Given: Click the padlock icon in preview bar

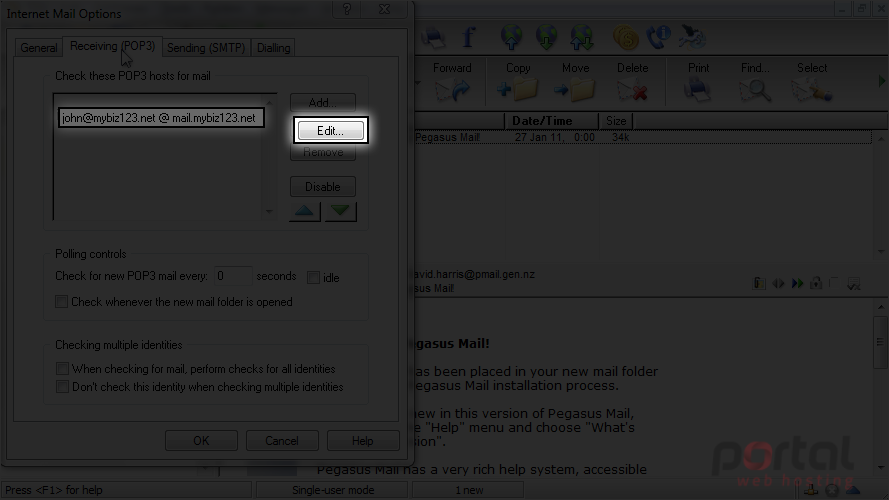Looking at the screenshot, I should 816,283.
